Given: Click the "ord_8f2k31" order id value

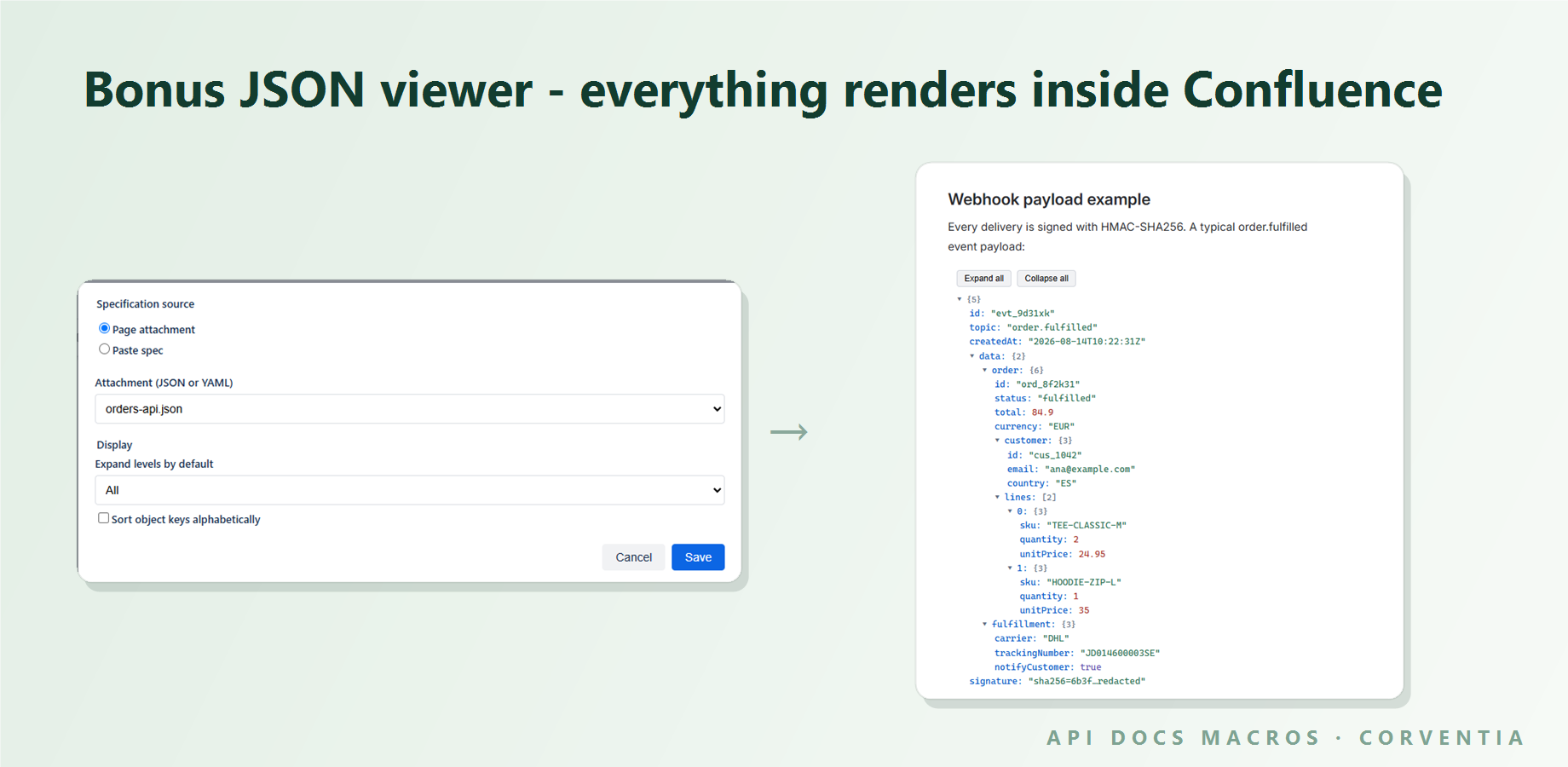Looking at the screenshot, I should point(1047,384).
